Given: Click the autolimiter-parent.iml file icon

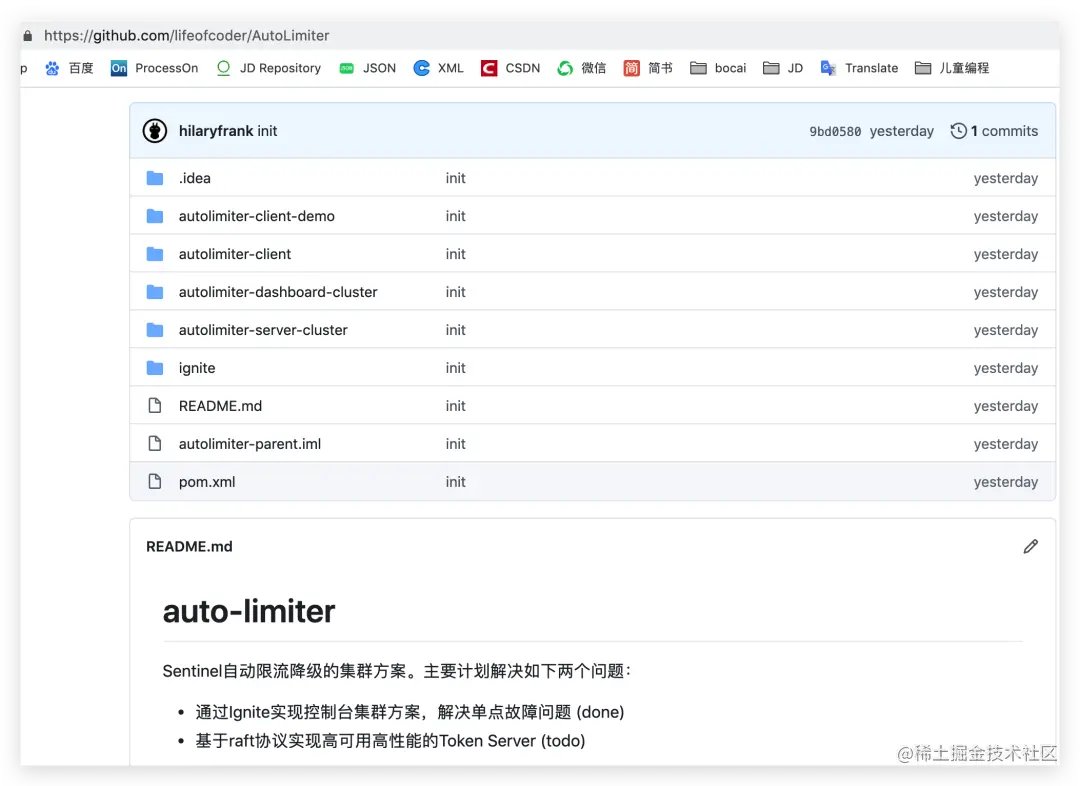Looking at the screenshot, I should tap(155, 444).
